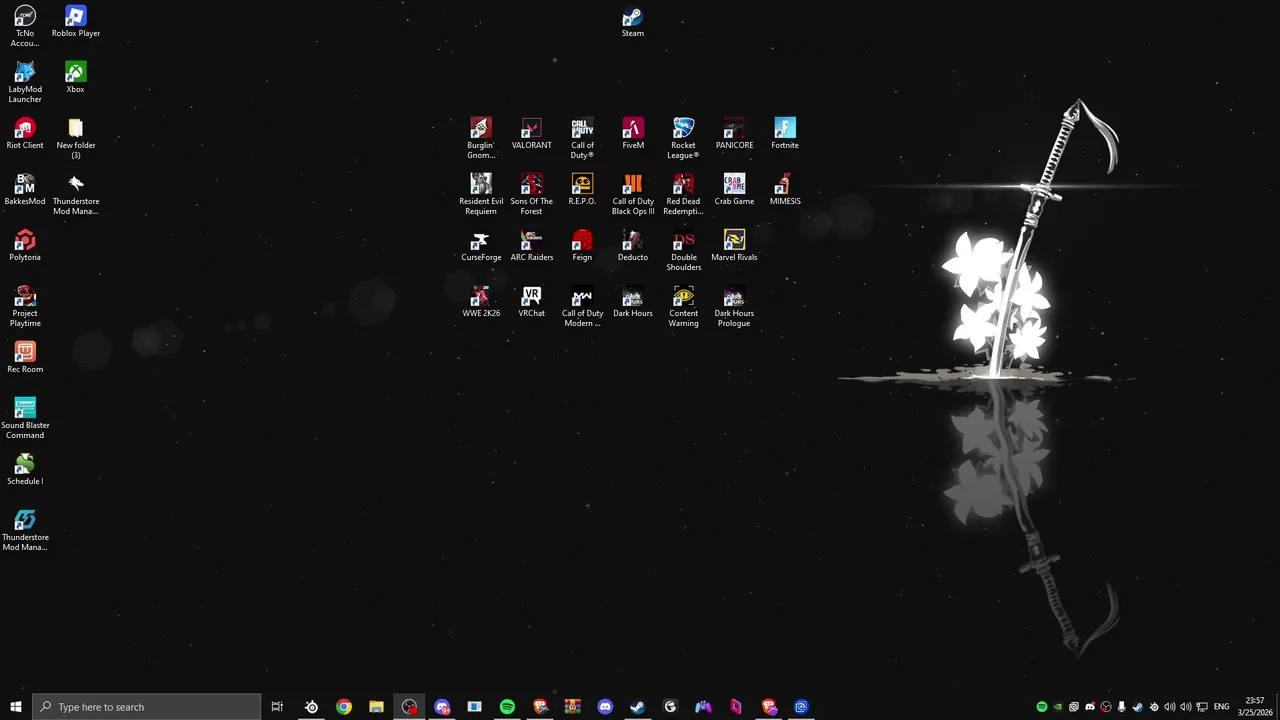Select the New folder (3) icon
Viewport: 1280px width, 720px height.
click(x=76, y=139)
